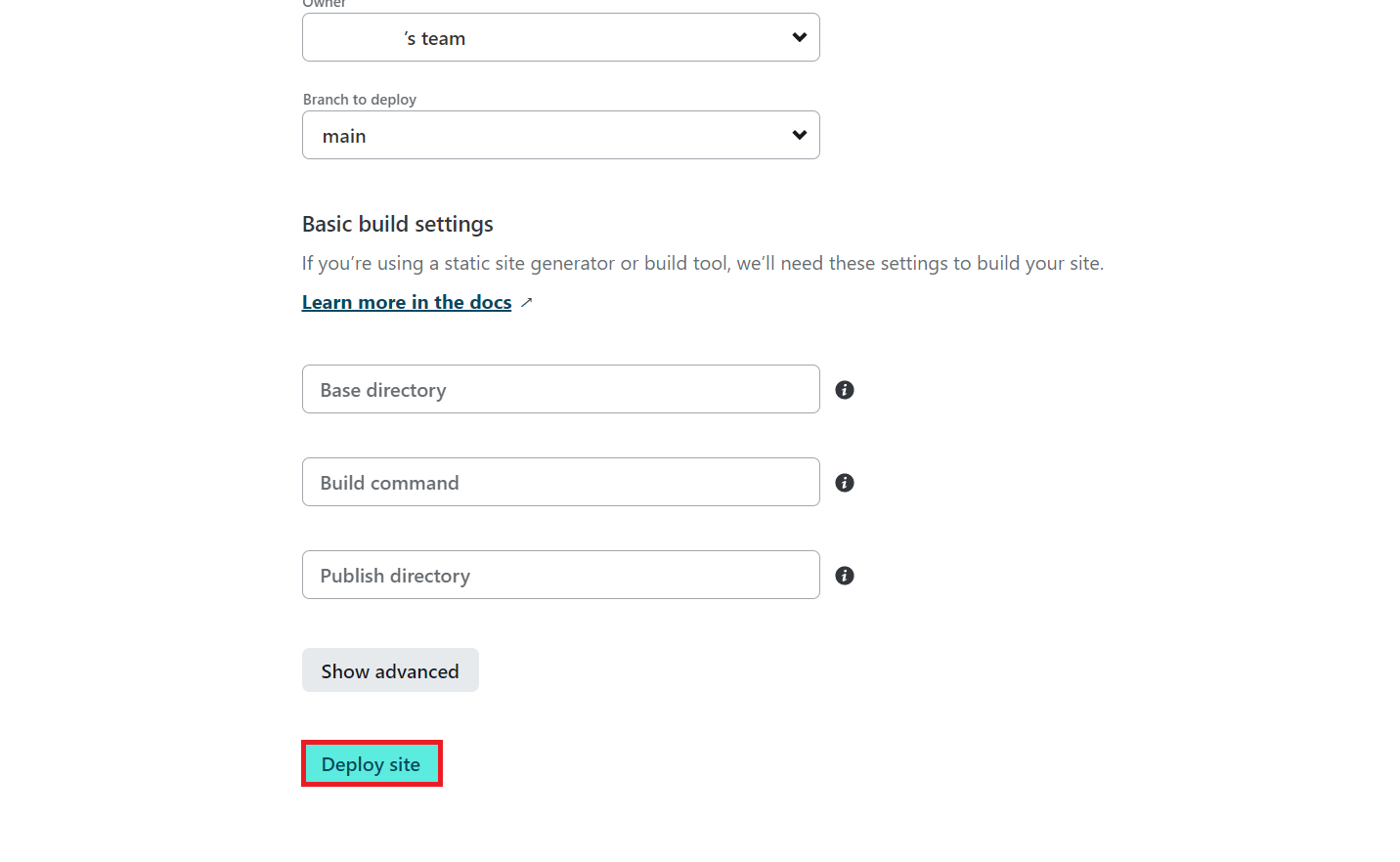This screenshot has height=862, width=1400.
Task: Click the chevron in the main branch selector
Action: pyautogui.click(x=800, y=135)
